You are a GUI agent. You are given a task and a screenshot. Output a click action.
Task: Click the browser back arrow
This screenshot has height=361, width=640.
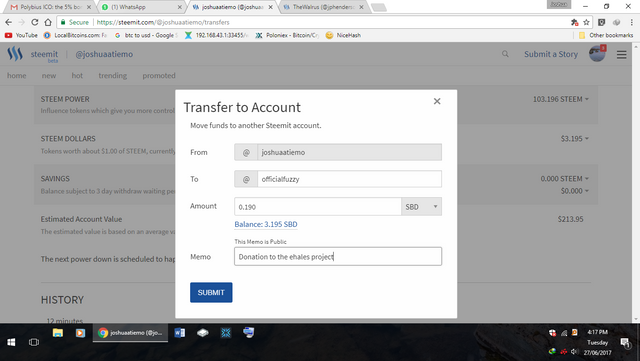[x=8, y=22]
